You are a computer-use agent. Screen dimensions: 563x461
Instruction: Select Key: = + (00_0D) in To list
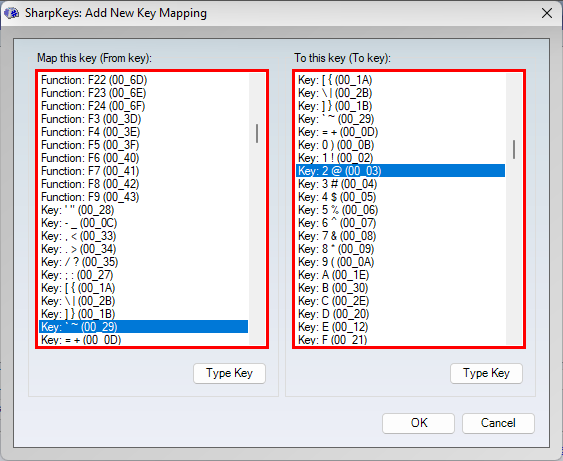coord(400,132)
